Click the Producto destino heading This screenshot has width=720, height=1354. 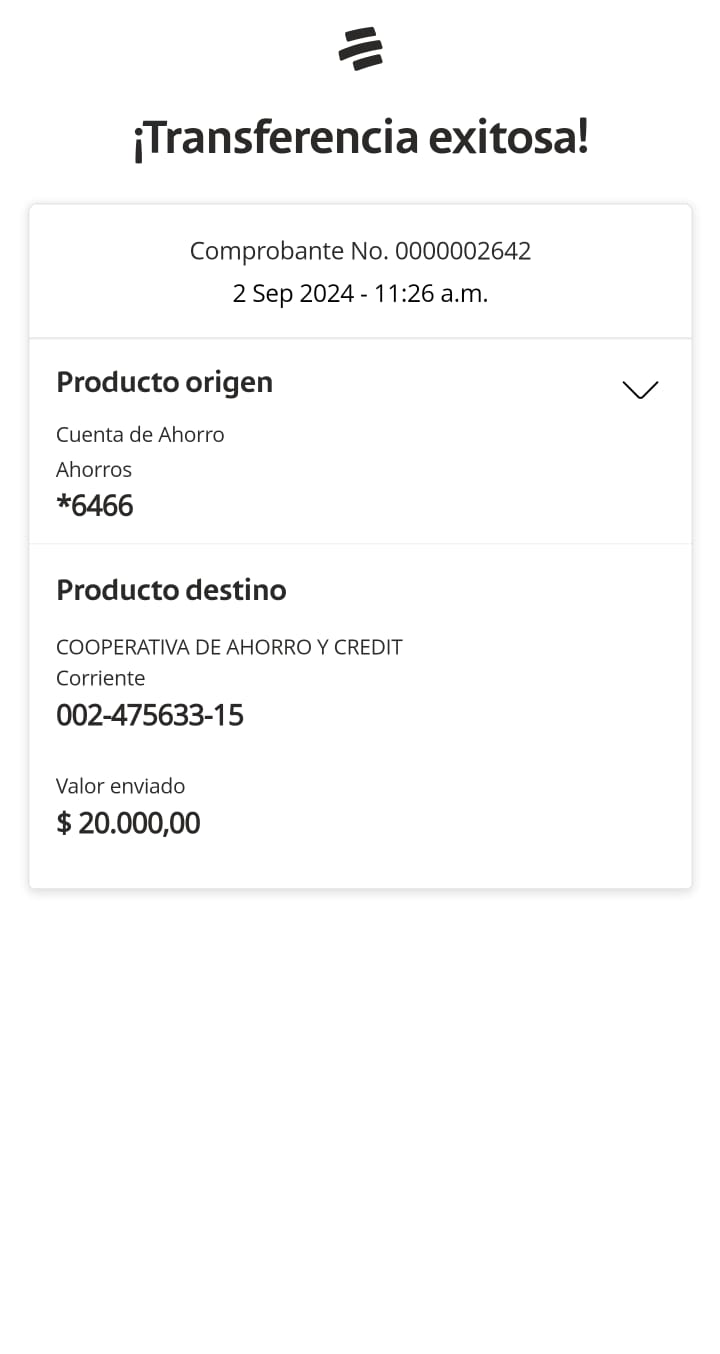[171, 590]
